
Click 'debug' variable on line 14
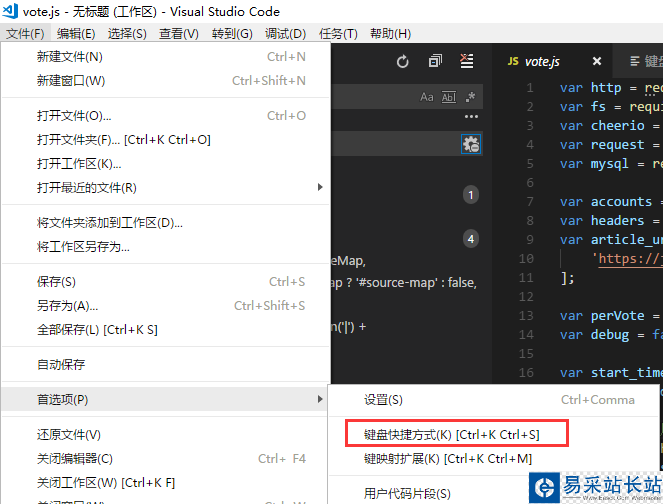point(610,334)
